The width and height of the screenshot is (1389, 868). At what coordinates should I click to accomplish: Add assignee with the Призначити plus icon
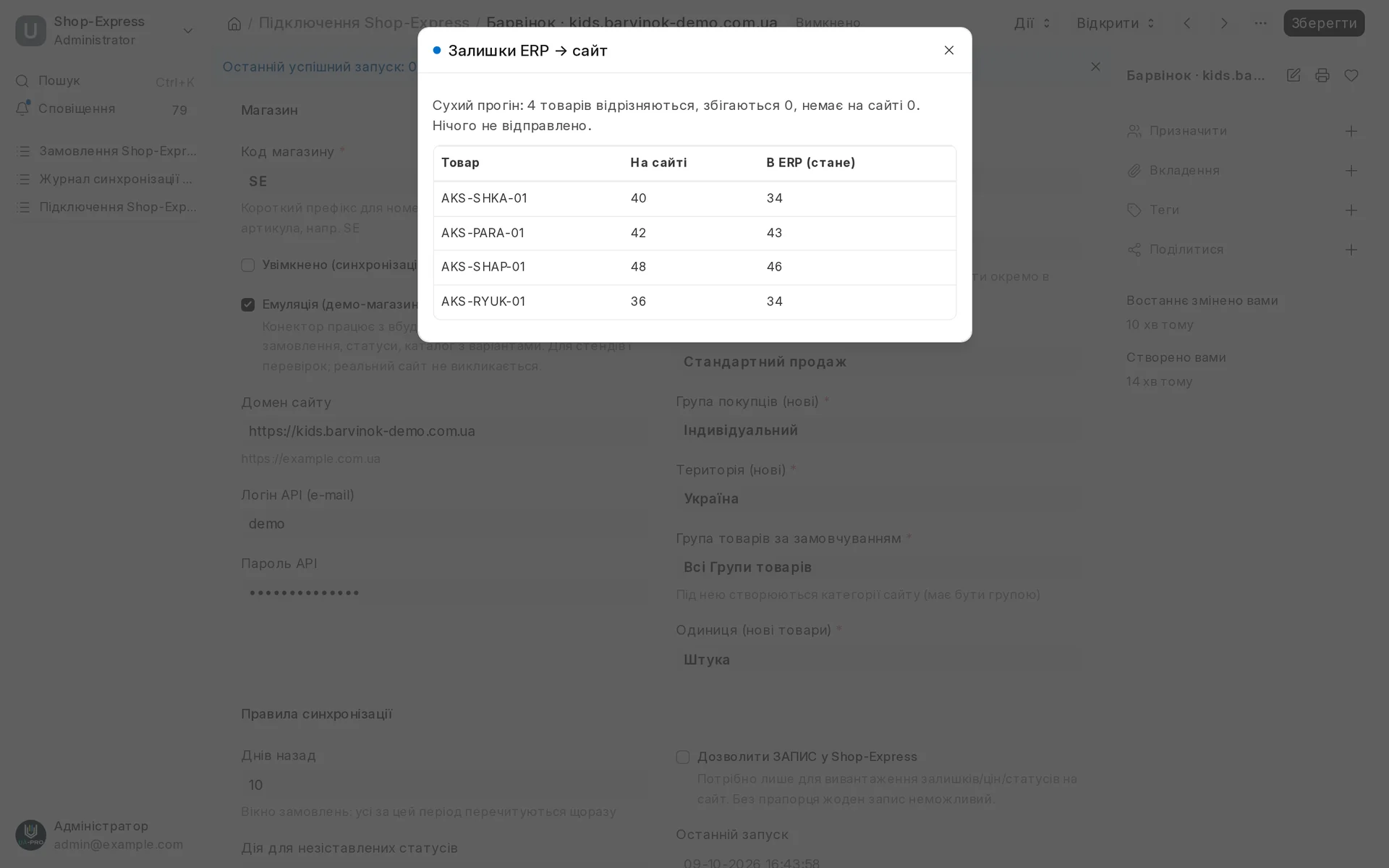(1351, 131)
